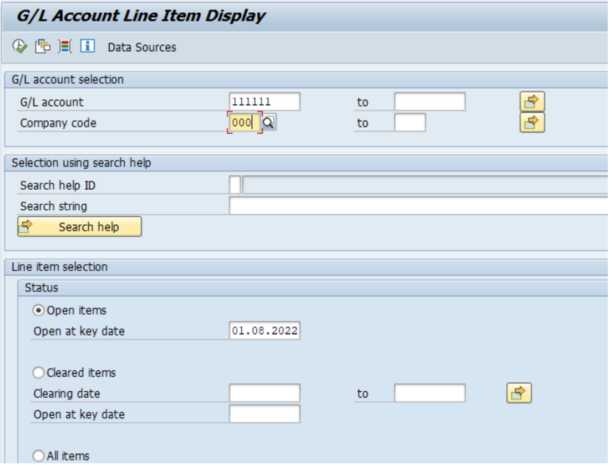This screenshot has width=610, height=465.
Task: Click the Search string input field
Action: (418, 206)
